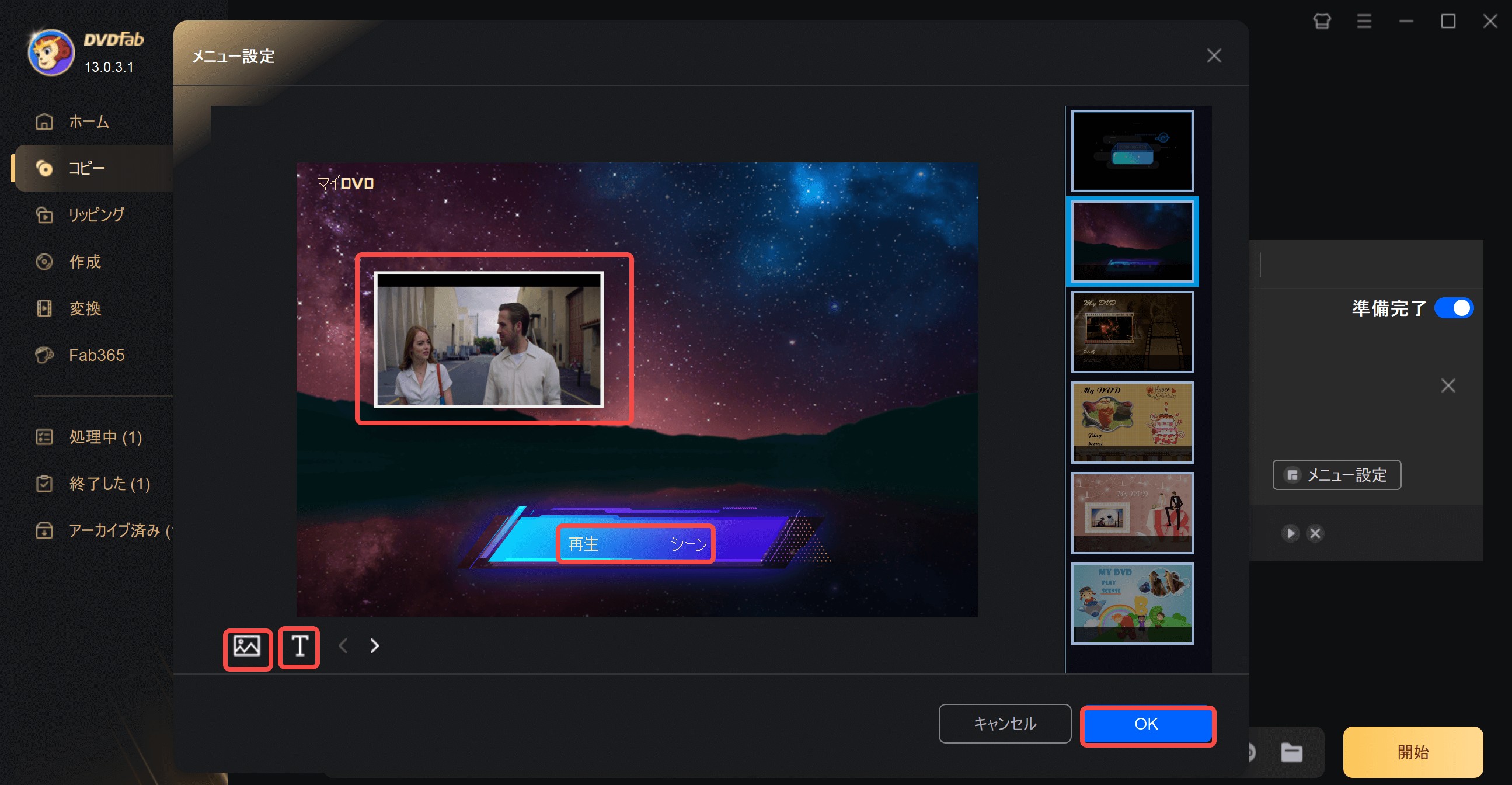The height and width of the screenshot is (785, 1512).
Task: Click the DVDFab mascot logo
Action: point(51,52)
